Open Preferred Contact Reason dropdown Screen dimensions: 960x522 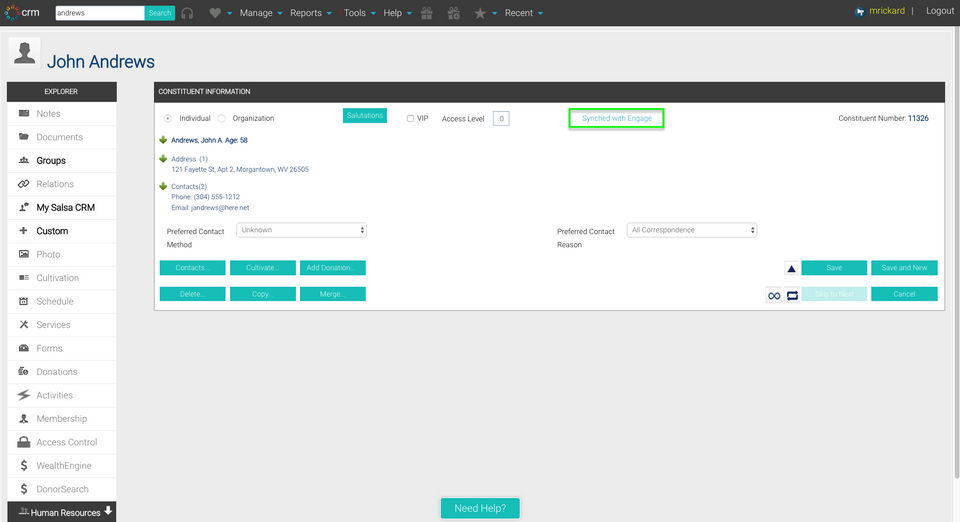[692, 230]
